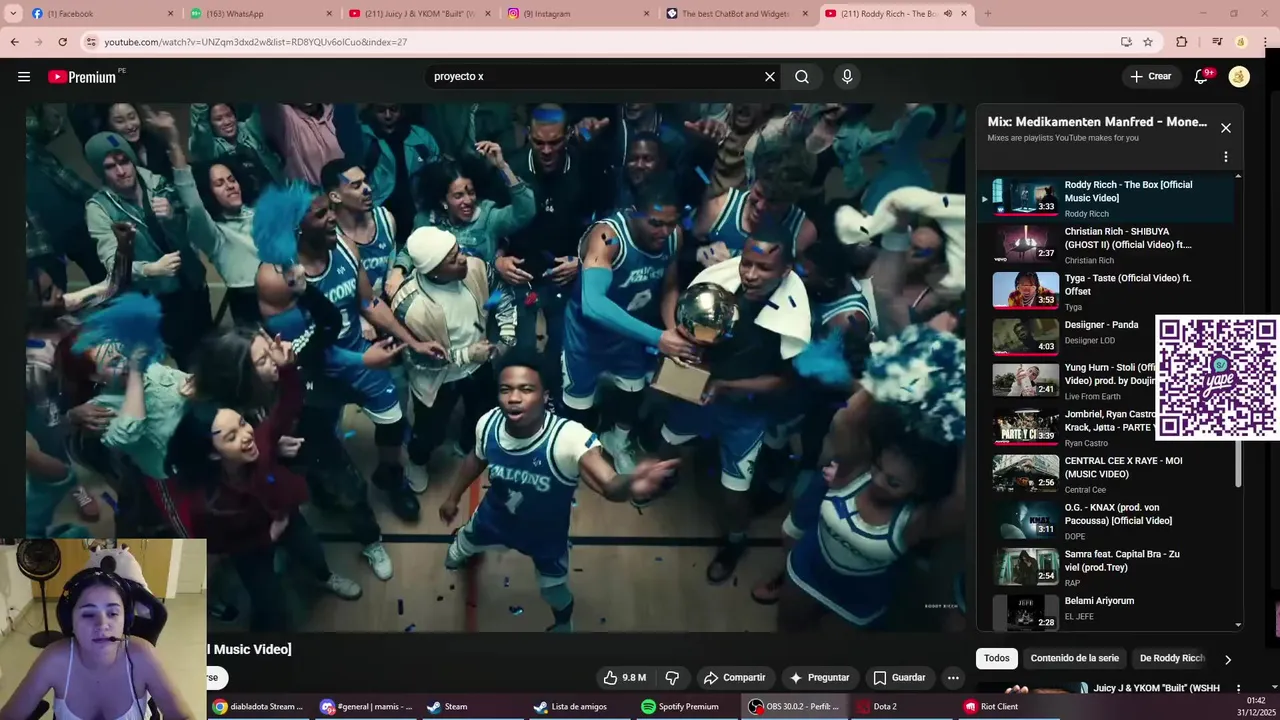Image resolution: width=1280 pixels, height=720 pixels.
Task: Run search with magnifier icon
Action: click(802, 77)
